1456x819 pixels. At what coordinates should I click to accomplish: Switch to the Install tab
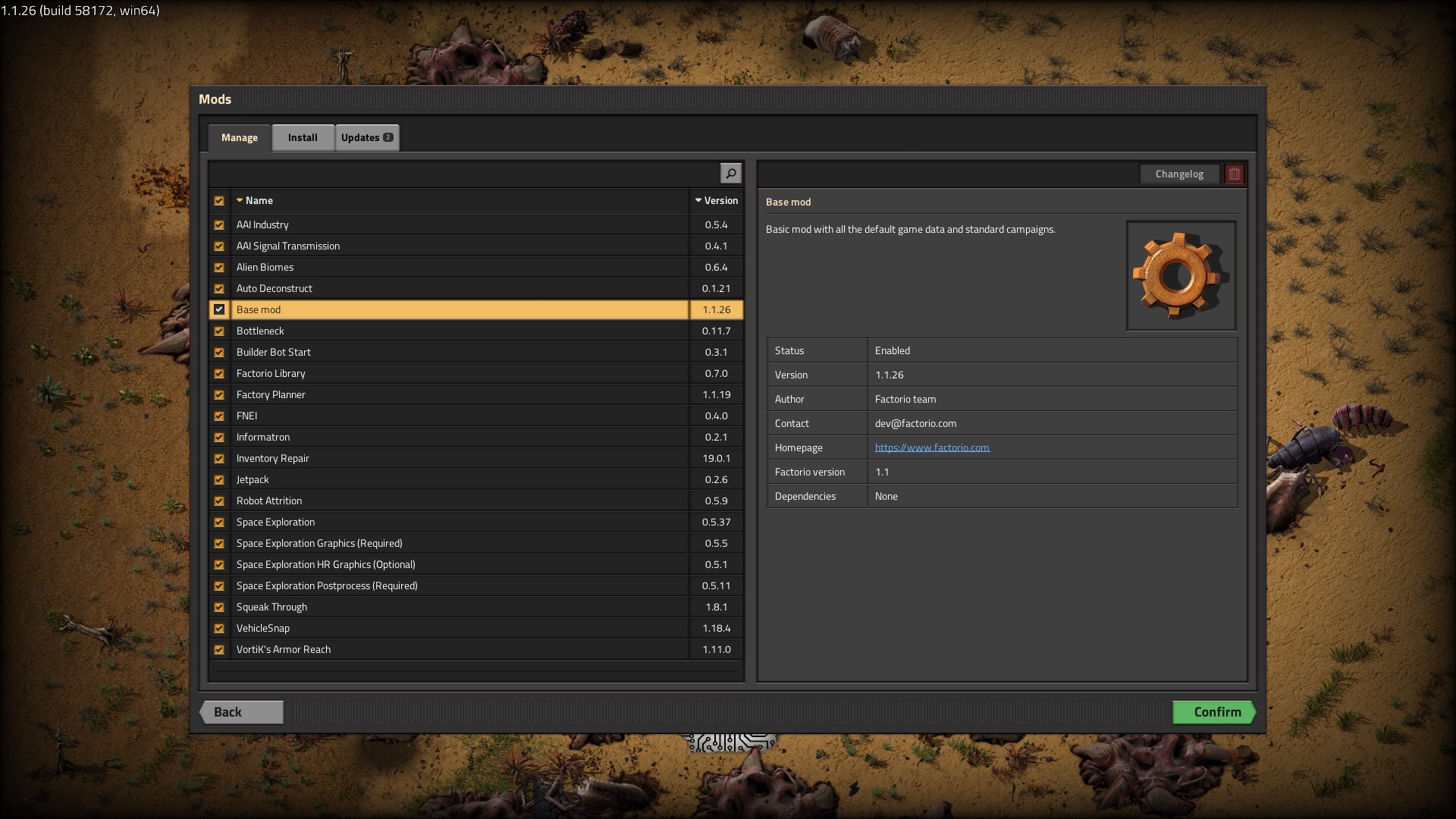(x=302, y=136)
